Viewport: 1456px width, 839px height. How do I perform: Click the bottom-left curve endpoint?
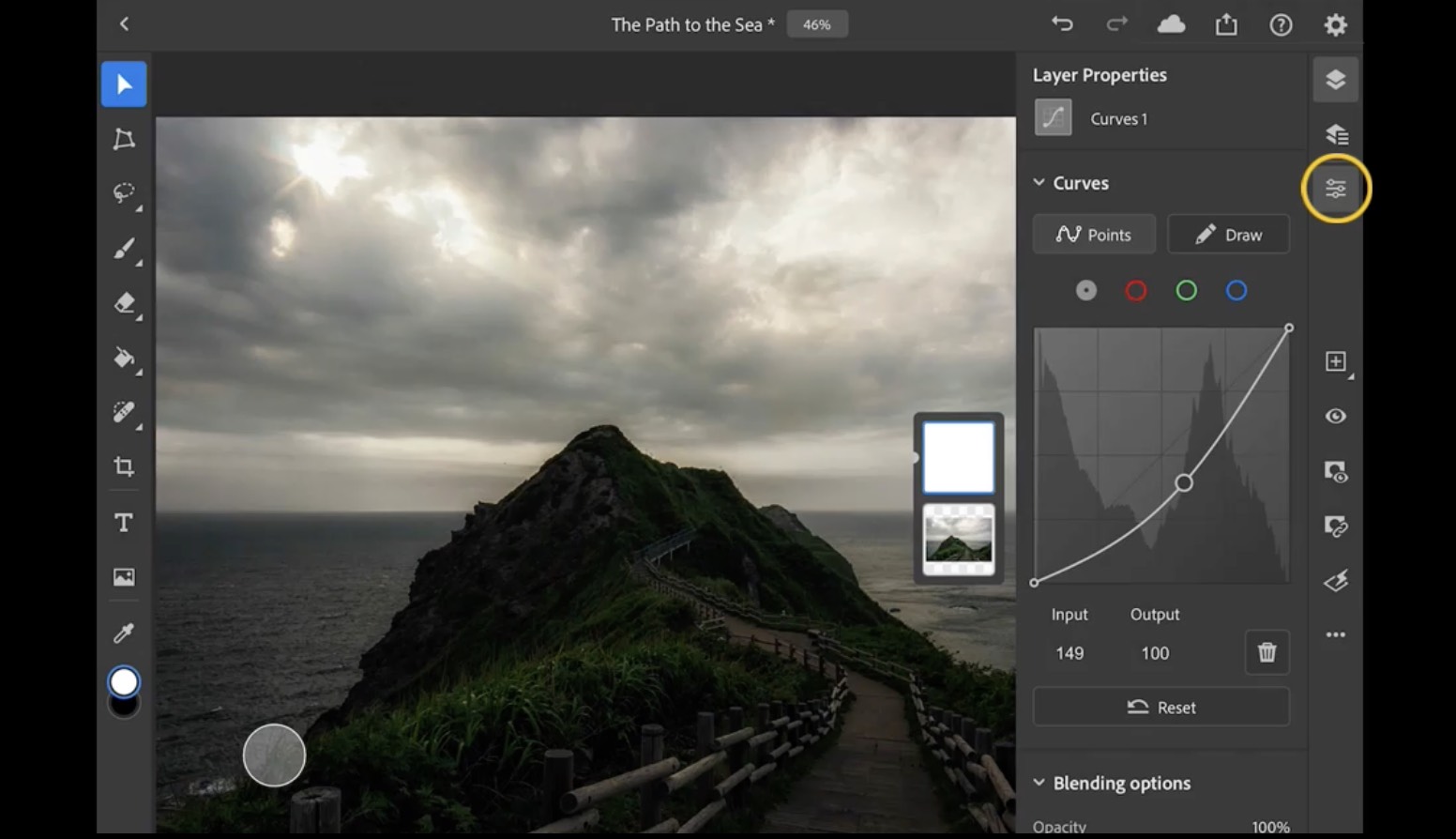pos(1034,583)
